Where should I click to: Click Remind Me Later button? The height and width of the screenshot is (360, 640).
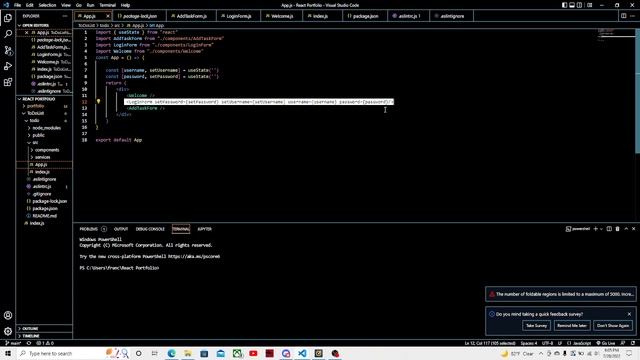pyautogui.click(x=571, y=326)
